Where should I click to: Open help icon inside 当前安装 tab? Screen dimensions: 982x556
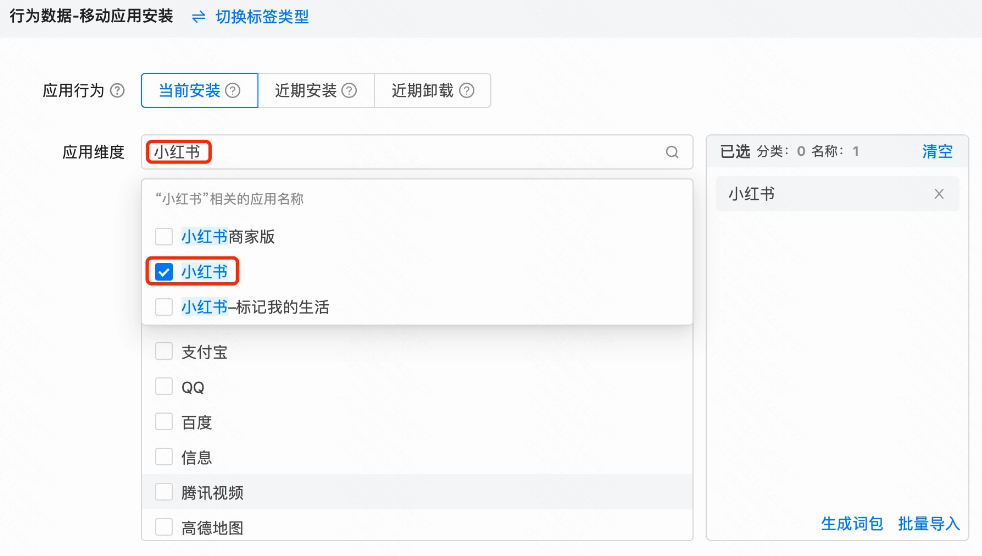233,91
